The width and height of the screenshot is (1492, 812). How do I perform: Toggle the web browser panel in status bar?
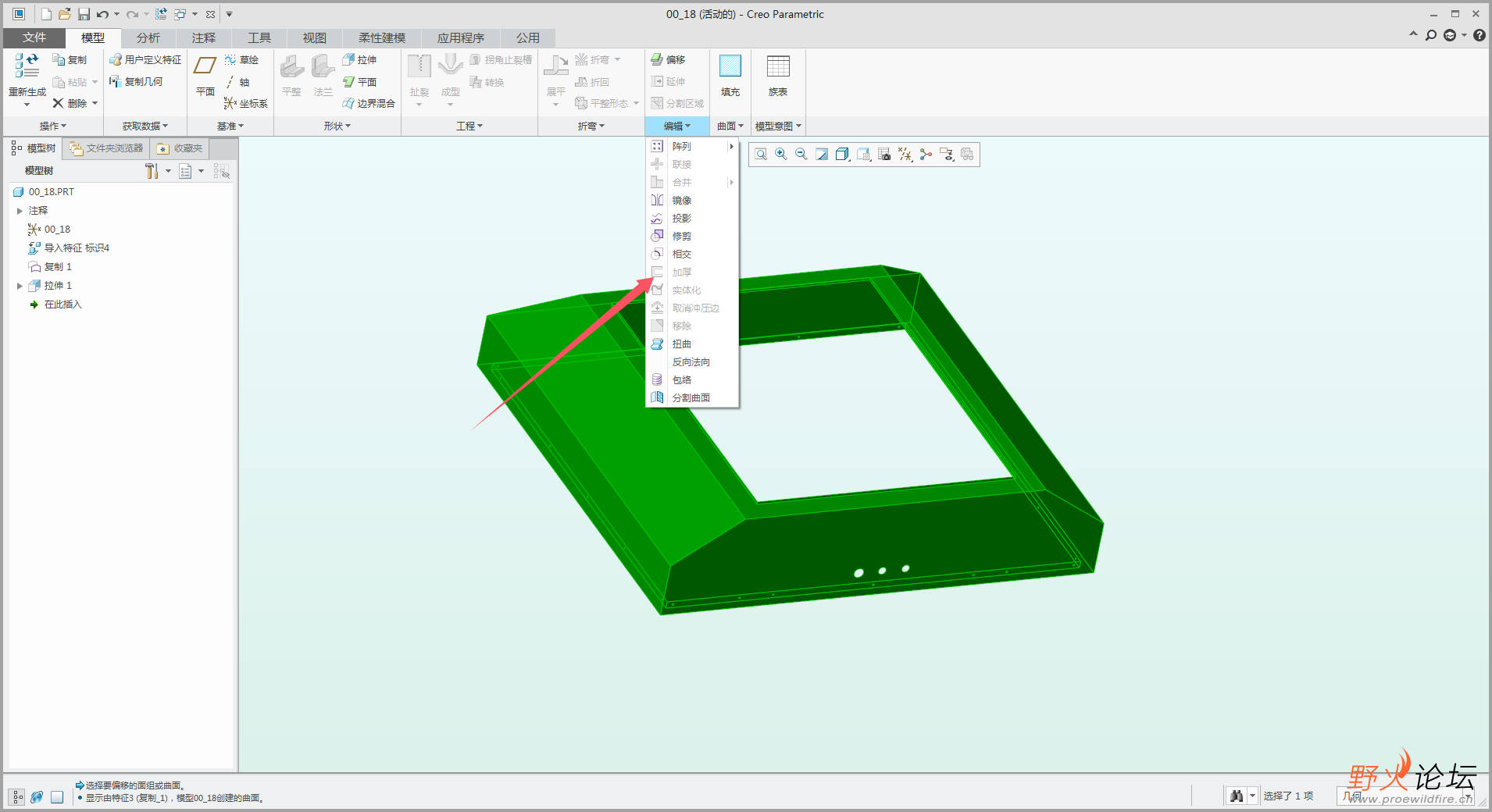click(37, 797)
